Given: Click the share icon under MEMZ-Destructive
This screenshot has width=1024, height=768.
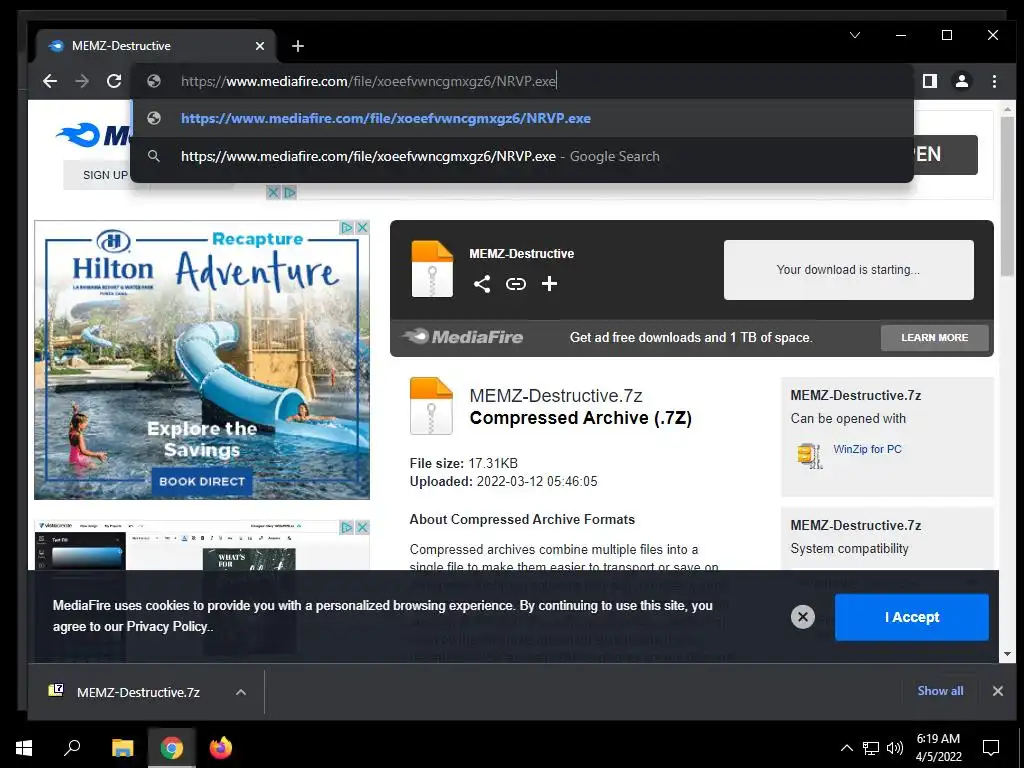Looking at the screenshot, I should tap(482, 283).
